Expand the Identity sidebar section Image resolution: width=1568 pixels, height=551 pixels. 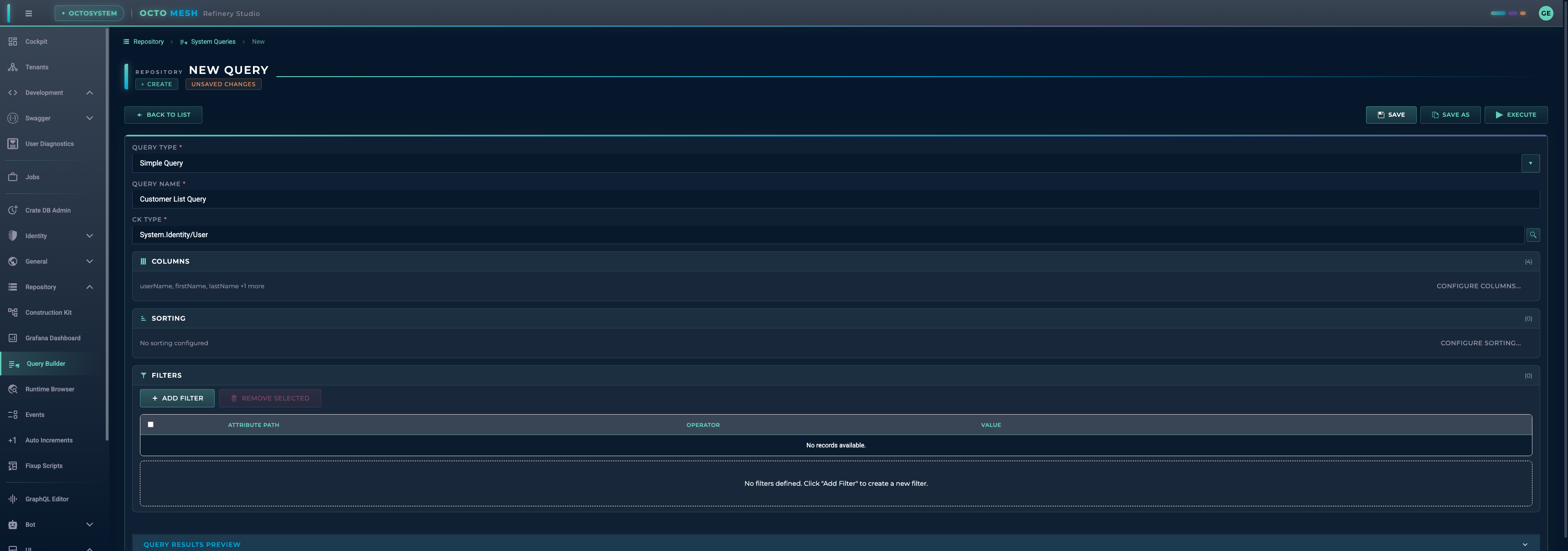point(89,236)
